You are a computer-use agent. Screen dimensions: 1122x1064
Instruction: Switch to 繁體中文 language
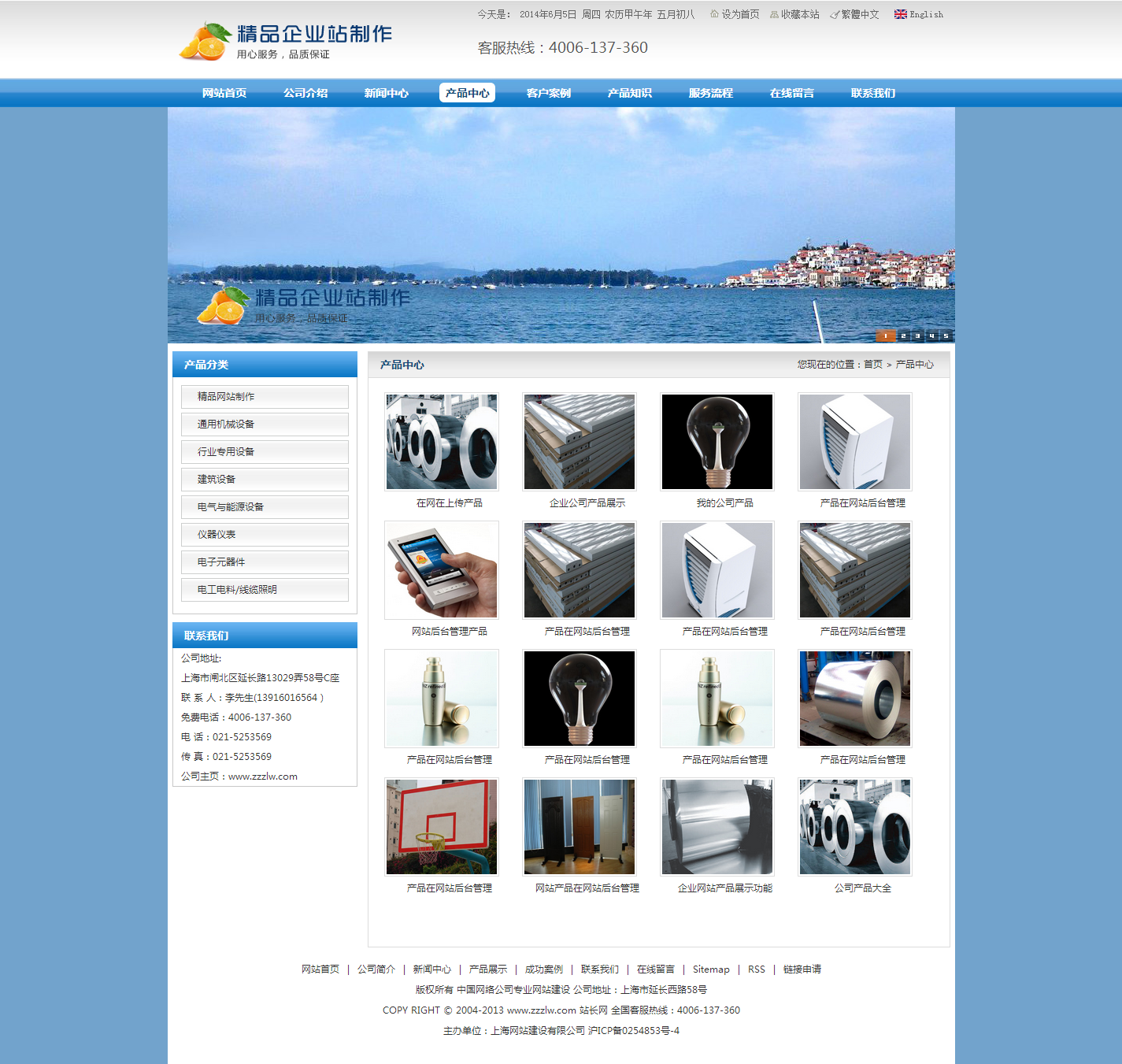click(x=855, y=14)
